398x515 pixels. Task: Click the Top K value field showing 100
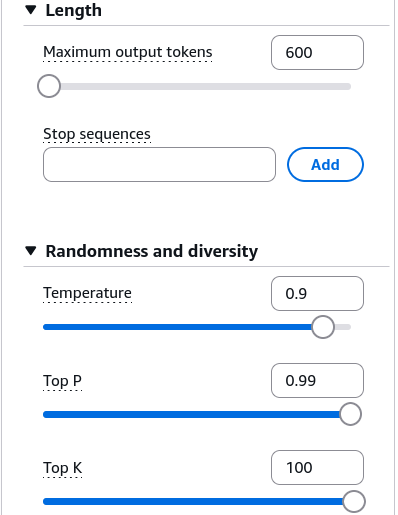tap(317, 468)
